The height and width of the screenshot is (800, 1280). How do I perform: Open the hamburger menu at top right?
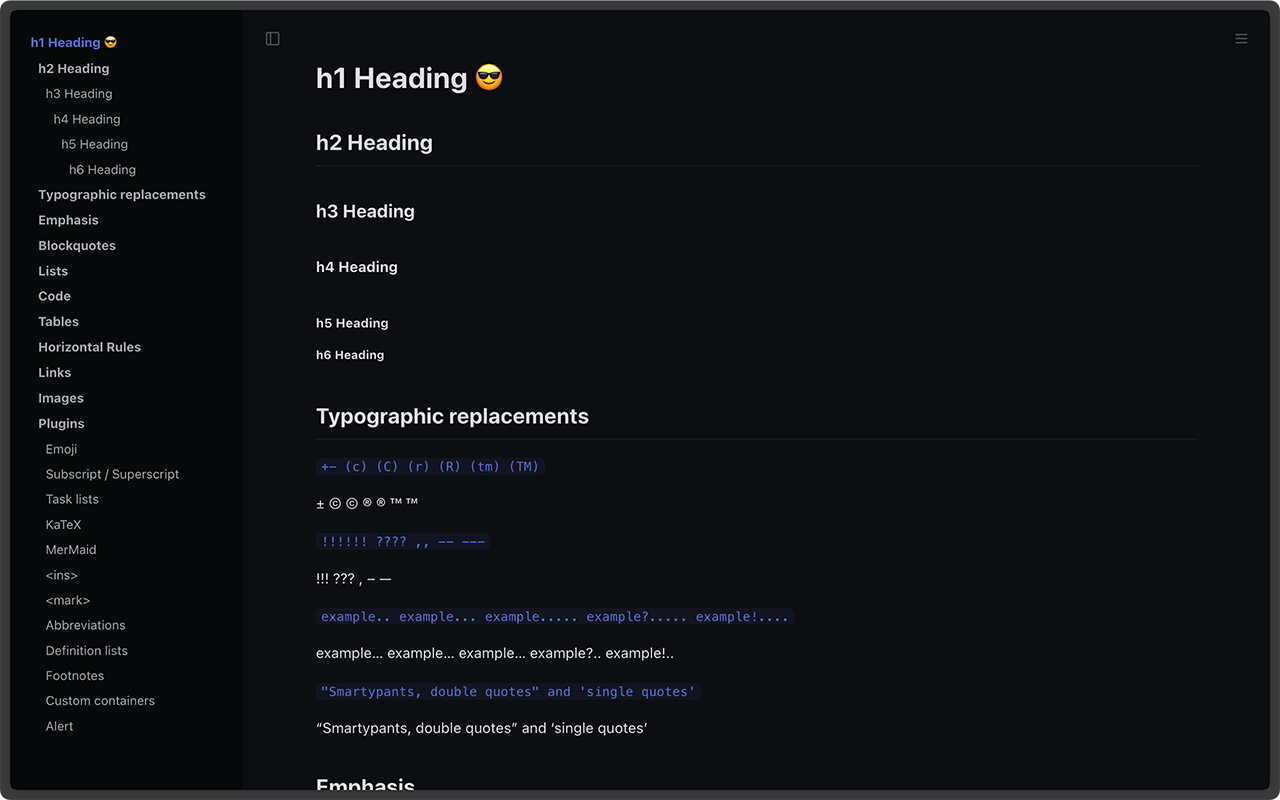pyautogui.click(x=1241, y=38)
